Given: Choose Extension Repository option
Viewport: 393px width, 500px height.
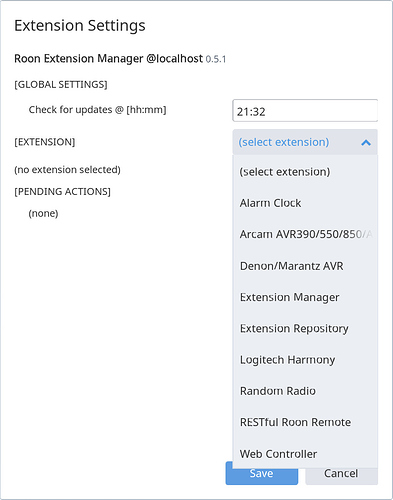Looking at the screenshot, I should 305,328.
